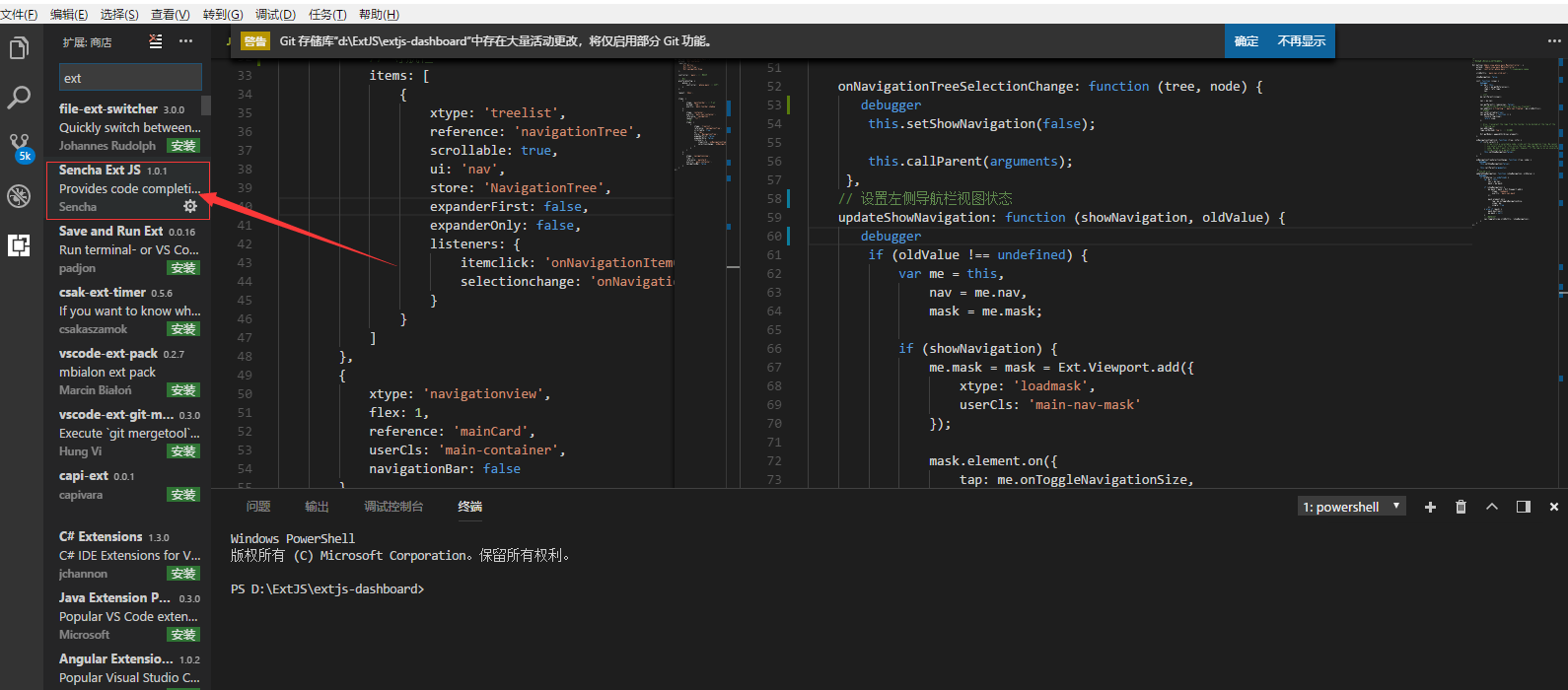The width and height of the screenshot is (1568, 690).
Task: Kill terminal with trash icon
Action: tap(1461, 507)
